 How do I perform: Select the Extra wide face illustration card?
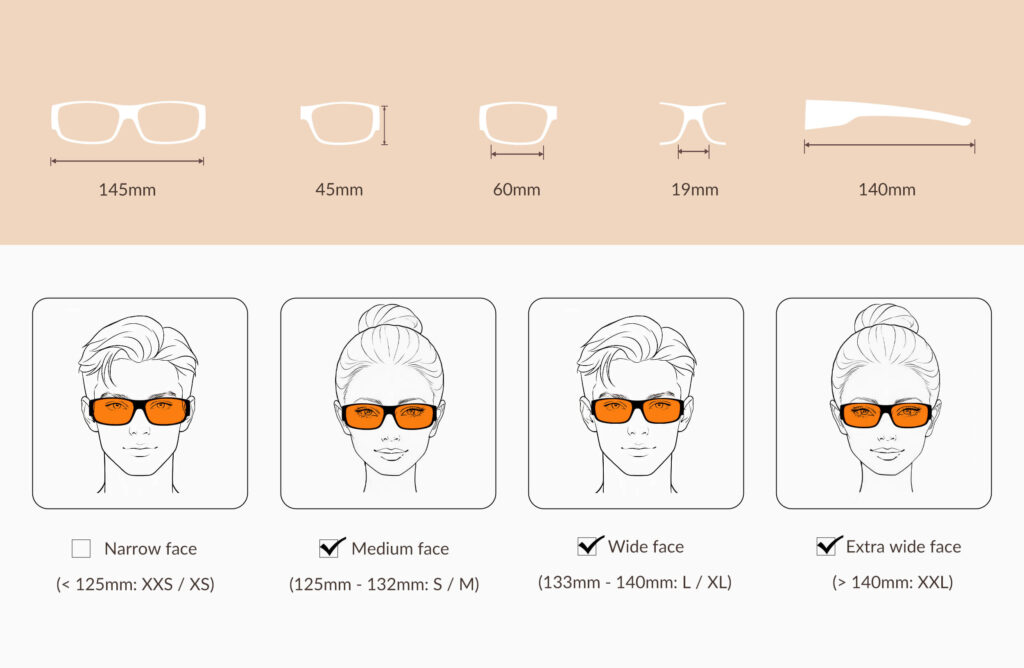click(884, 404)
